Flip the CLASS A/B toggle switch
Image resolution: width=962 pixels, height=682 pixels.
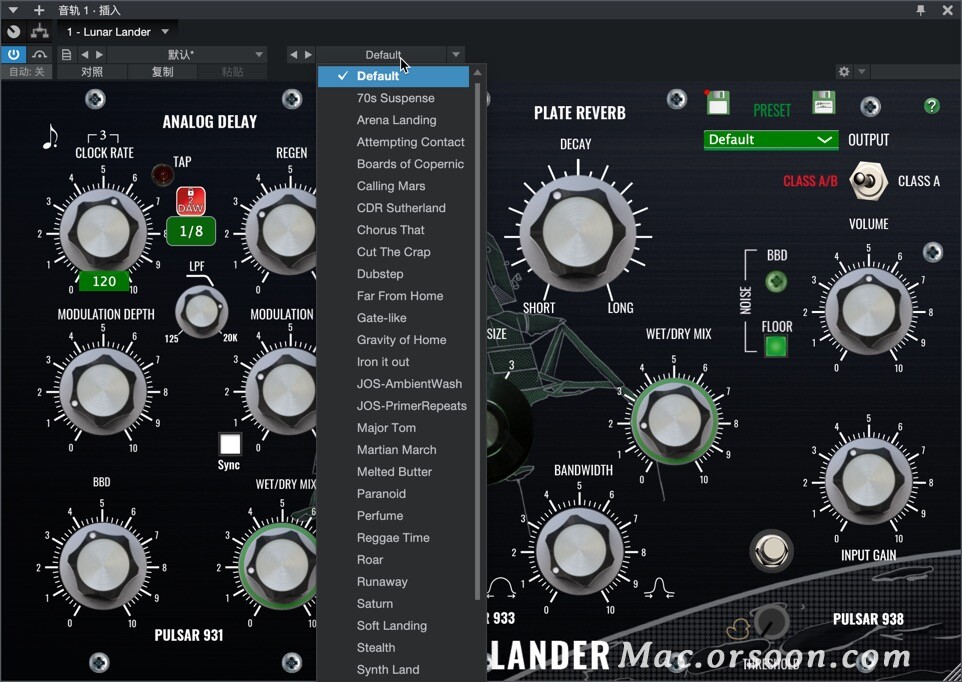[x=868, y=180]
